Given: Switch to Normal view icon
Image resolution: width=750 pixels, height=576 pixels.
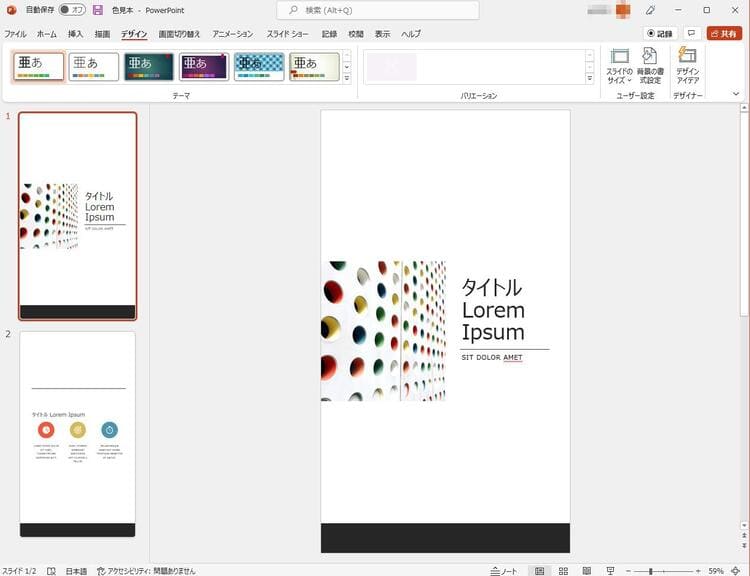Looking at the screenshot, I should [x=540, y=571].
